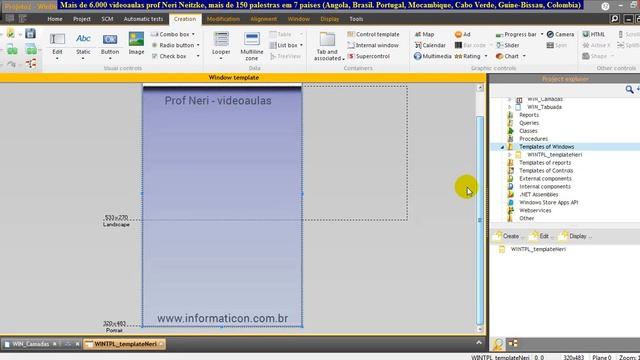Expand the WINTPL_templateNeri tree node
Image resolution: width=640 pixels, height=360 pixels.
509,155
